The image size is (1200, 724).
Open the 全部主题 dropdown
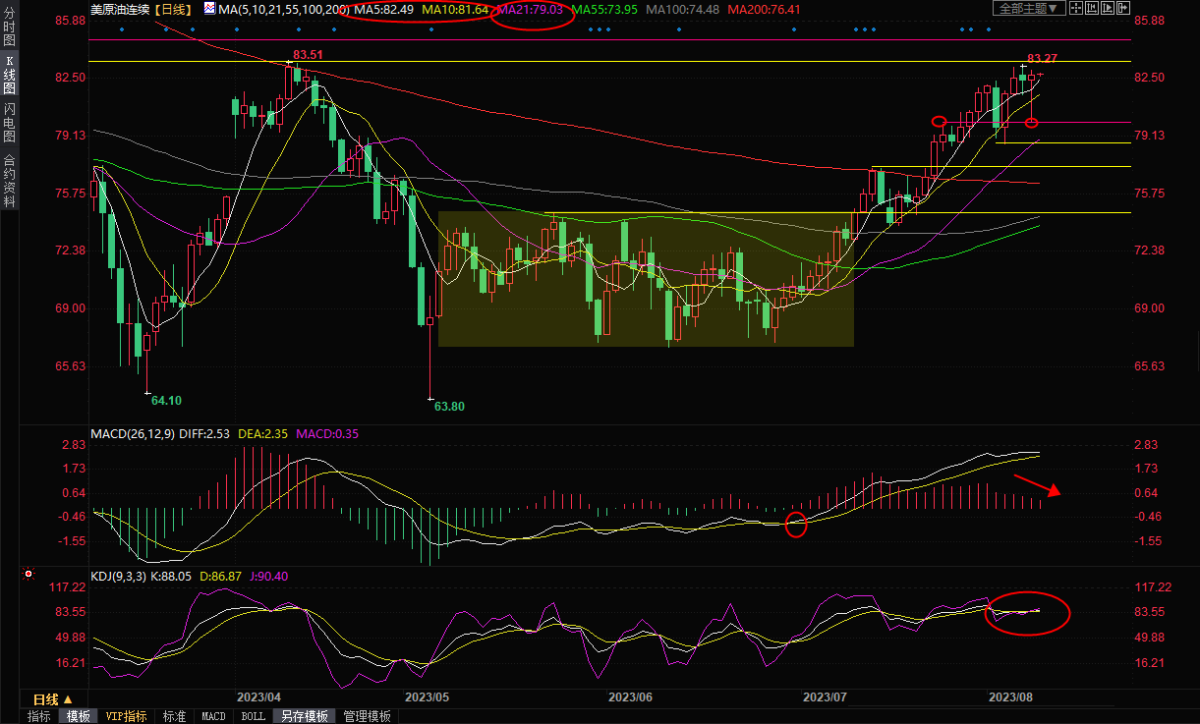pos(1026,8)
